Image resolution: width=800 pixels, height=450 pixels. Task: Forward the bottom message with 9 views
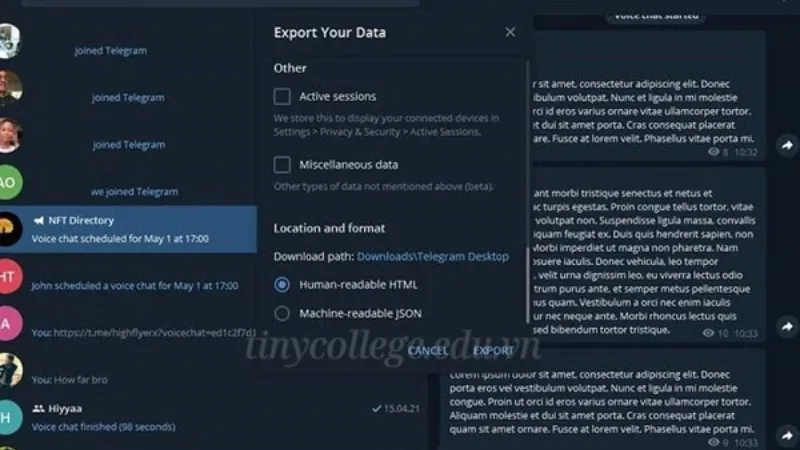tap(787, 436)
